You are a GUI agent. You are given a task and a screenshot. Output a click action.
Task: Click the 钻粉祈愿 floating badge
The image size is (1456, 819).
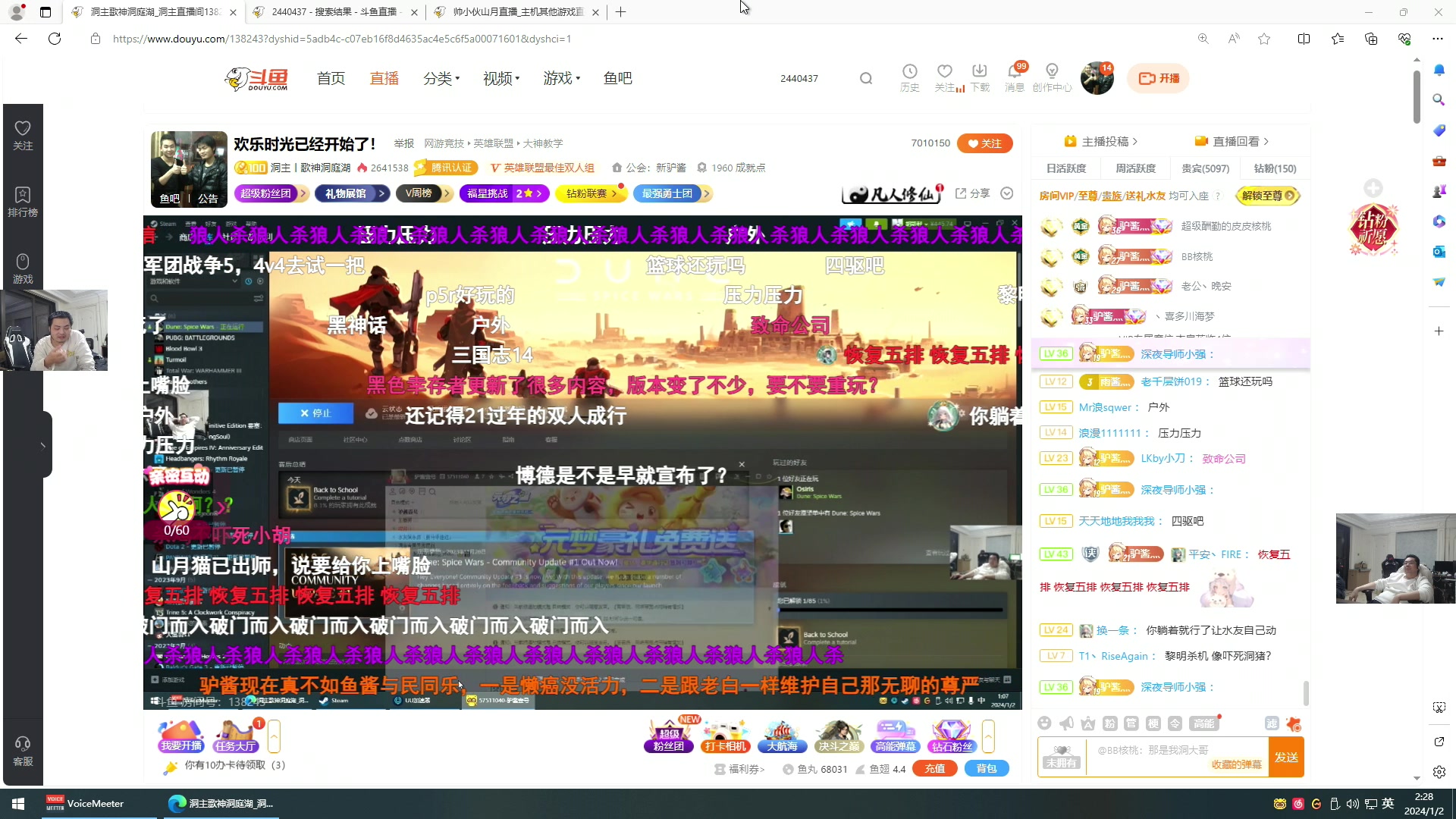coord(1373,230)
